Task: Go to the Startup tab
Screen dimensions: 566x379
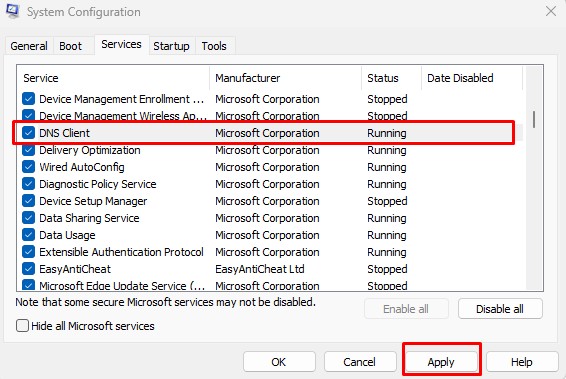Action: tap(171, 46)
